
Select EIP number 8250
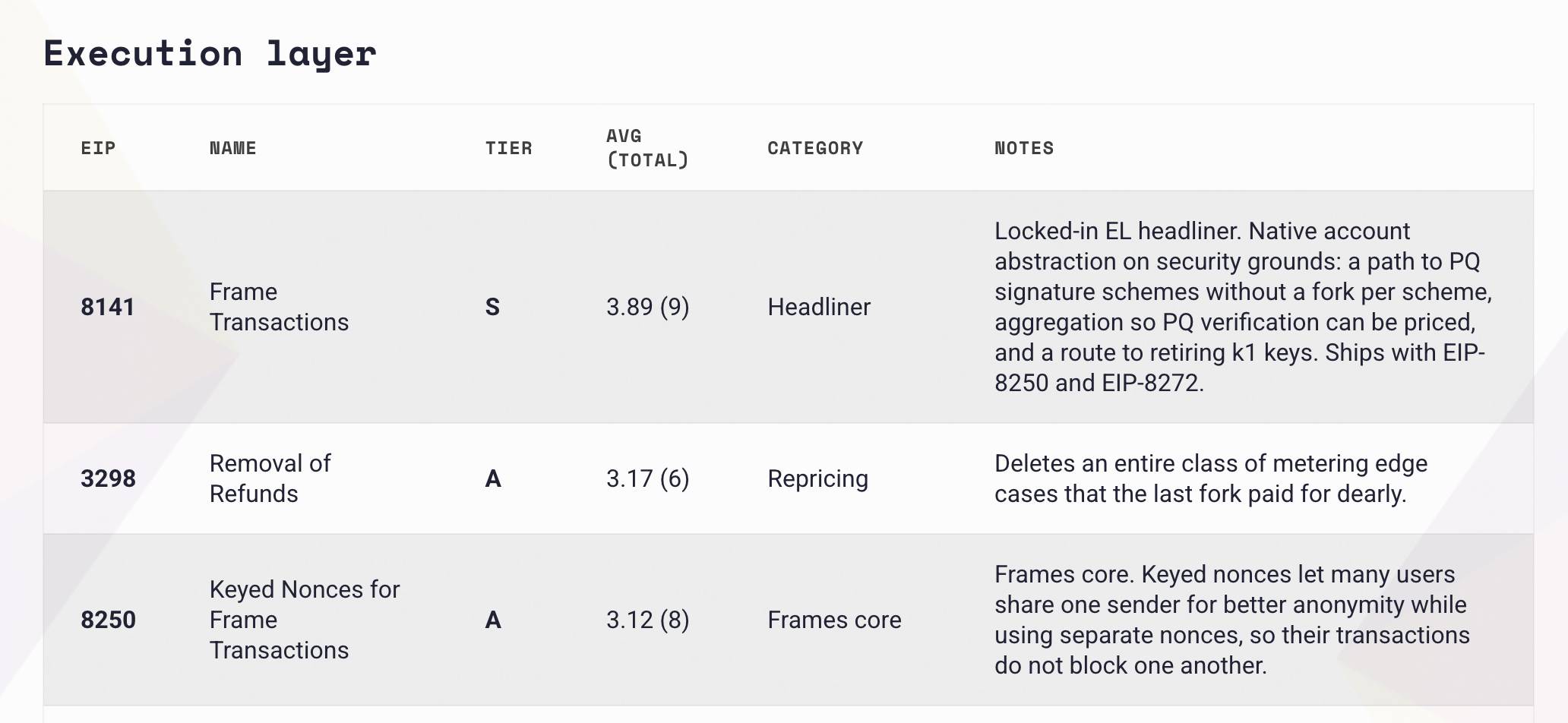(108, 620)
